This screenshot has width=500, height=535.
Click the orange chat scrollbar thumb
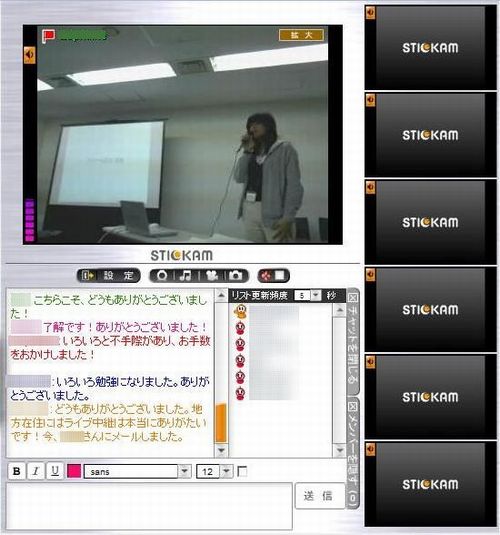(x=221, y=423)
